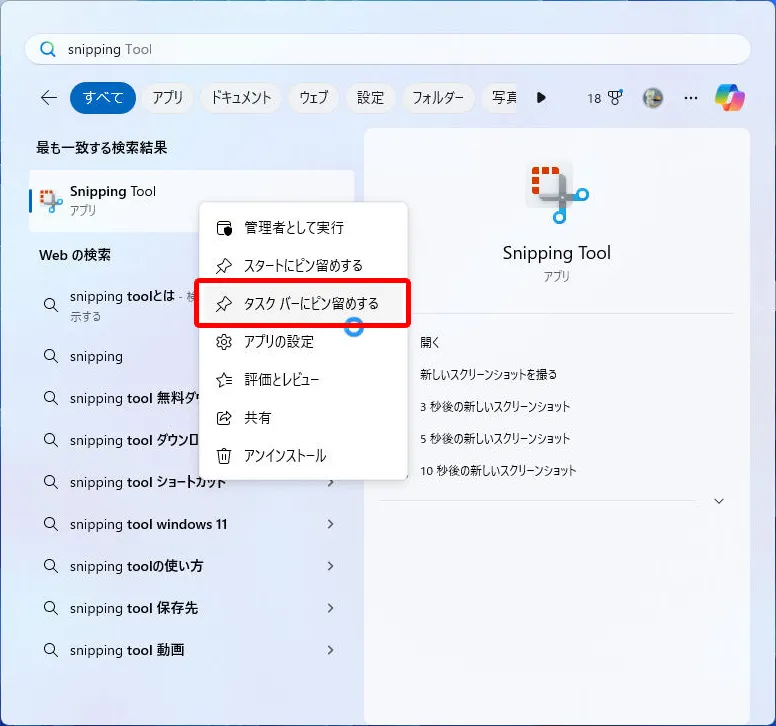
Task: Switch to the 写真 filter tab
Action: [x=500, y=98]
